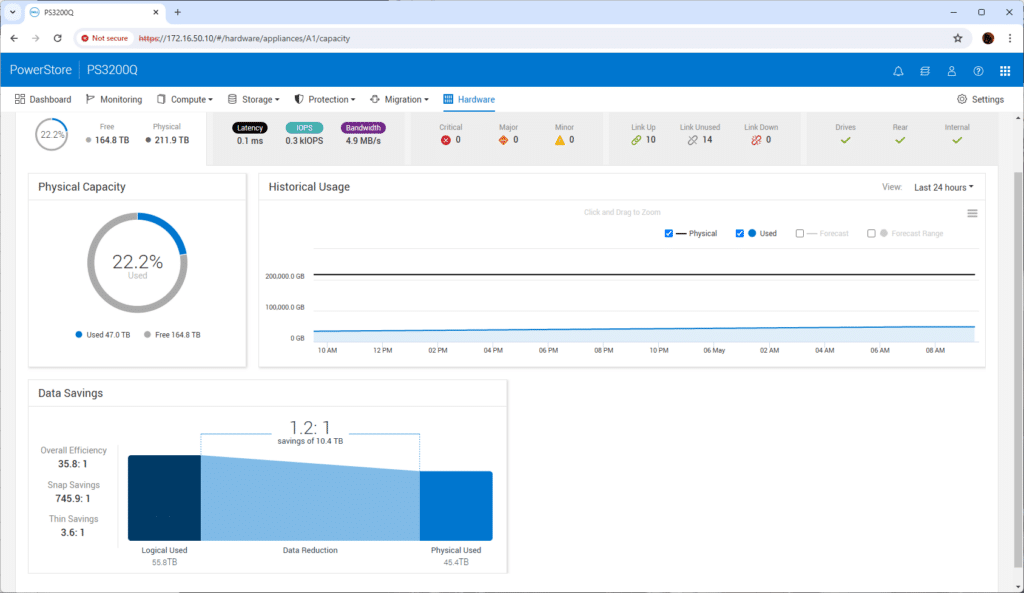Reload the page in the browser
Image resolution: width=1024 pixels, height=593 pixels.
pyautogui.click(x=57, y=39)
